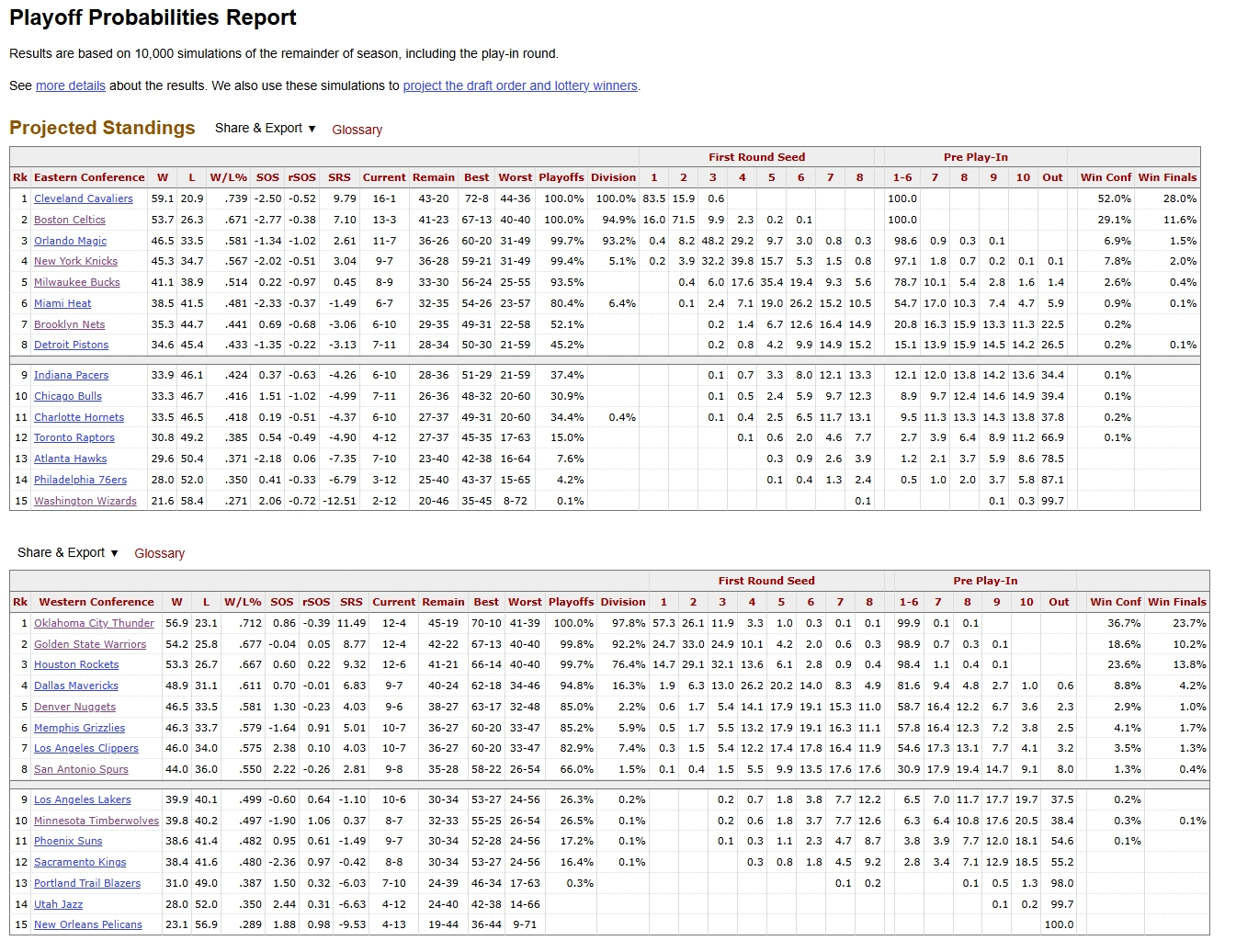
Task: Visit the New Orleans Pelicans page
Action: pyautogui.click(x=87, y=924)
